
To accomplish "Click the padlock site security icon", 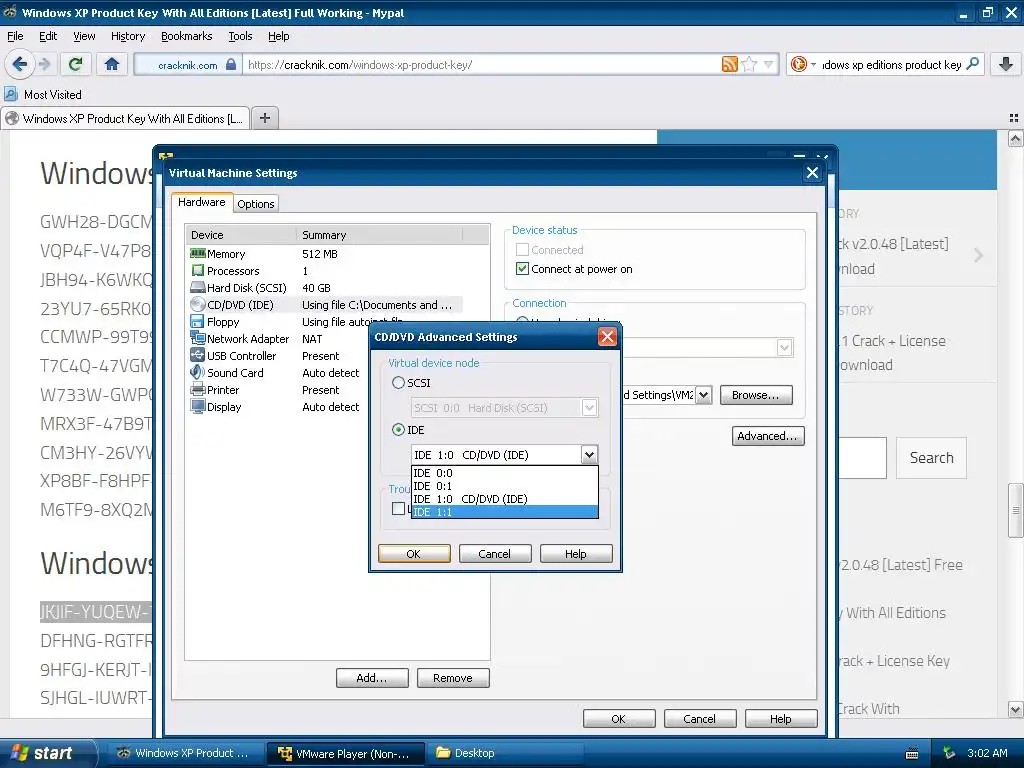I will 231,64.
